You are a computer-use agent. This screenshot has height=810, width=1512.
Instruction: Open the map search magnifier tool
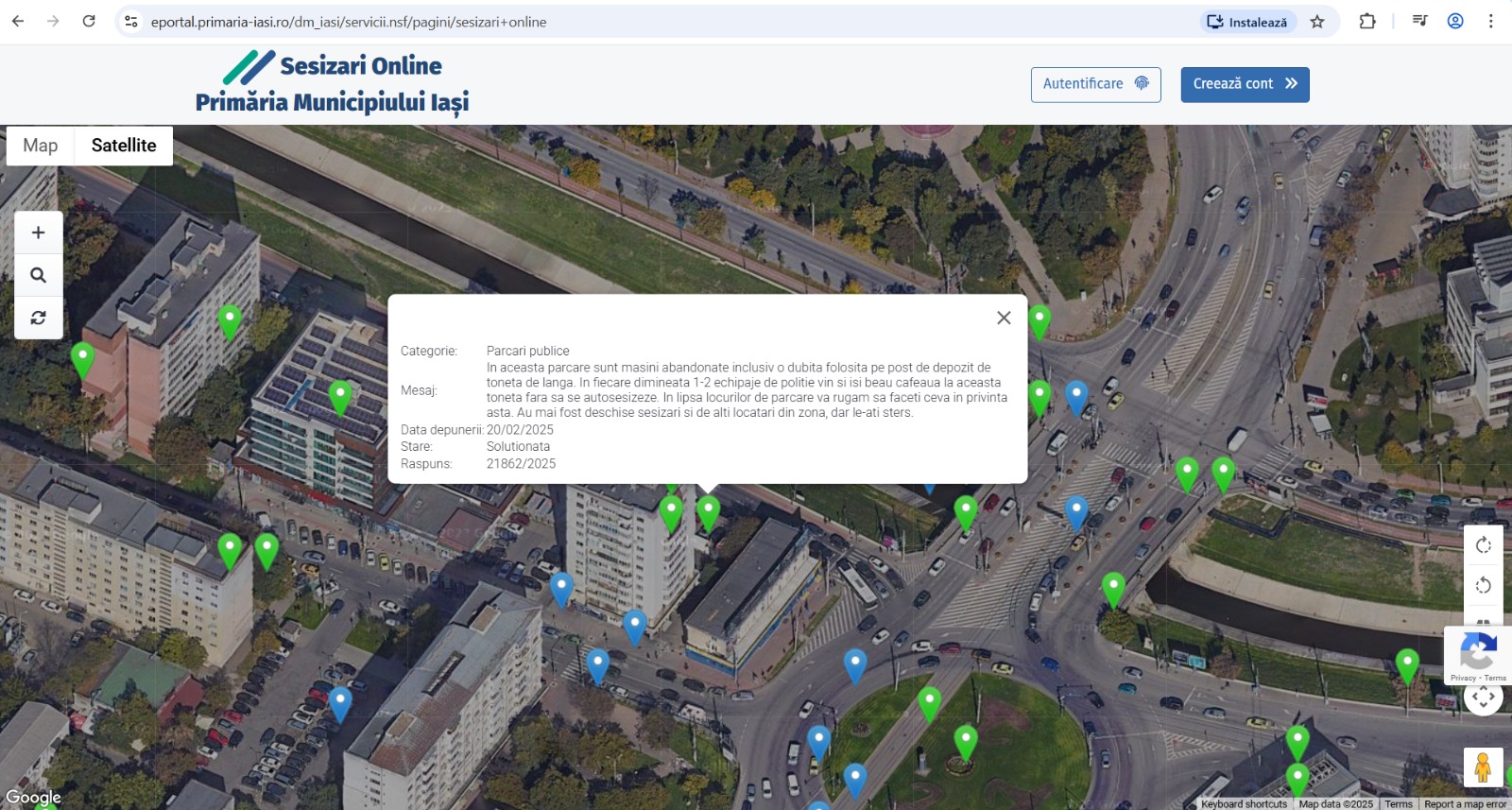click(39, 275)
